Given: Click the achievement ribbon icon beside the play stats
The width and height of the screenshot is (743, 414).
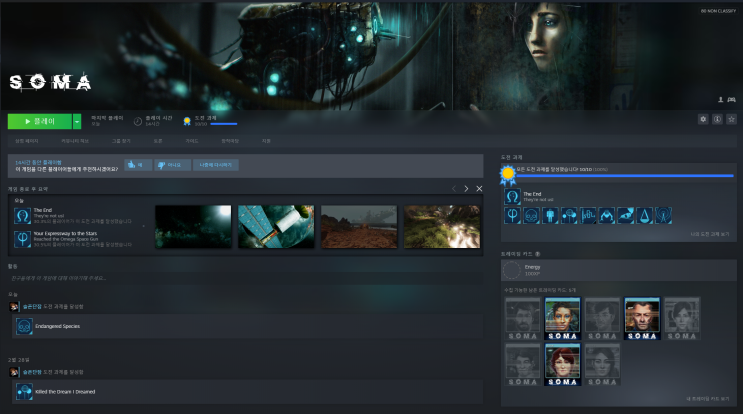Looking at the screenshot, I should click(x=187, y=121).
